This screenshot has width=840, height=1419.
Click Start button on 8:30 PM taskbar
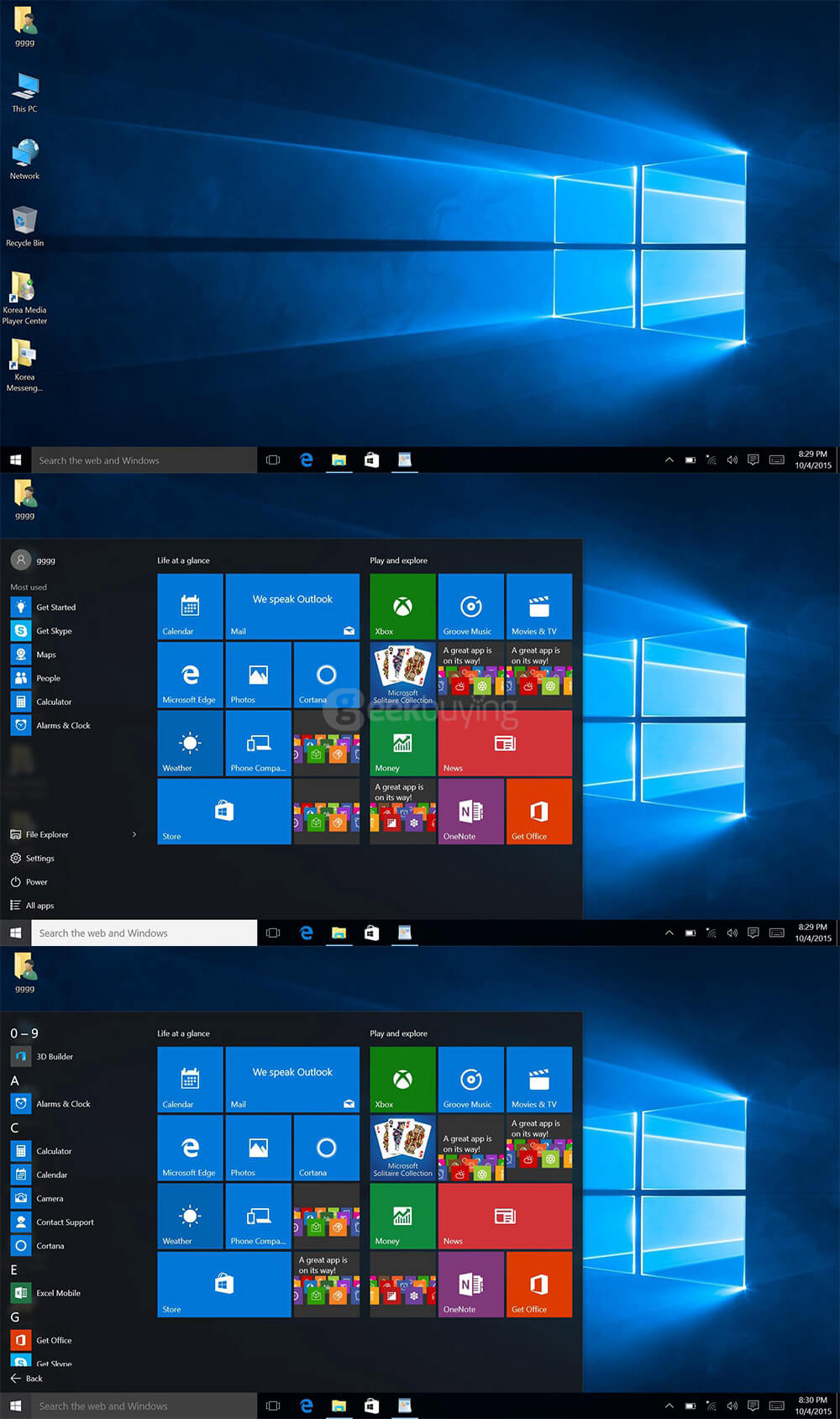click(15, 1406)
